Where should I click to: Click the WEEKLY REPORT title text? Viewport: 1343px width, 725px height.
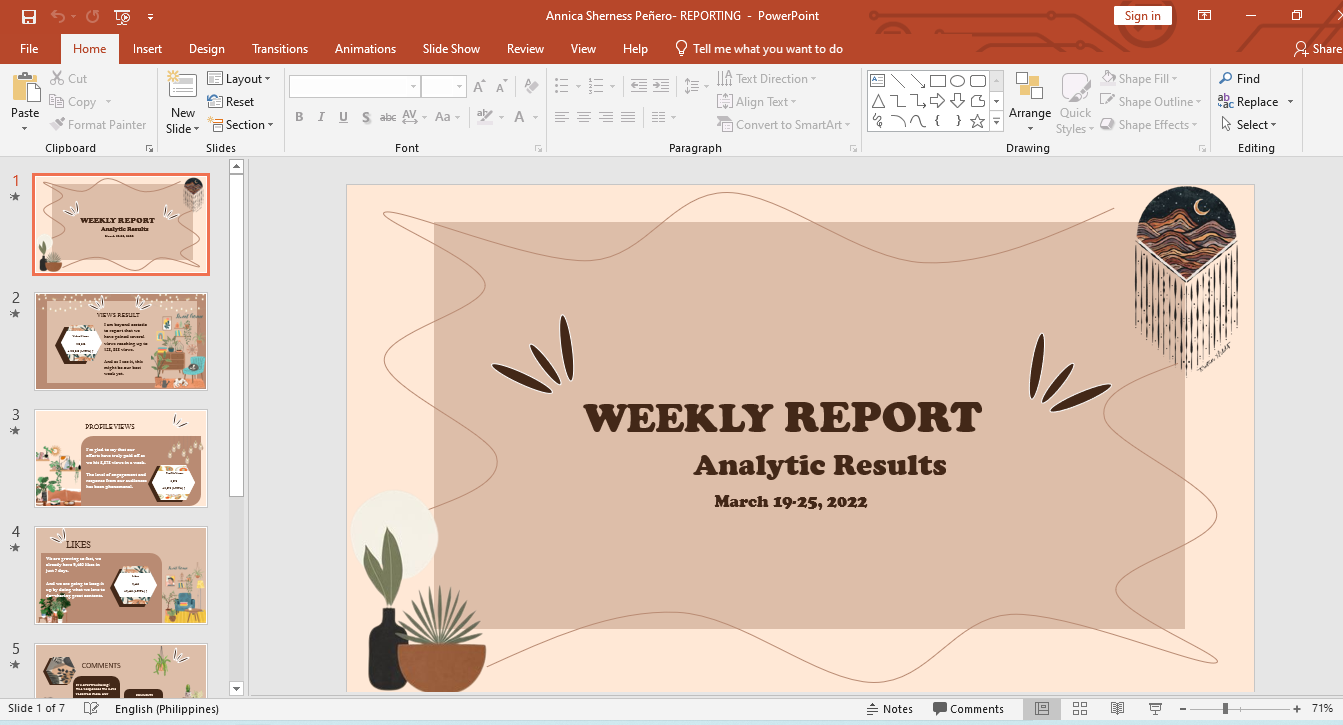[782, 417]
